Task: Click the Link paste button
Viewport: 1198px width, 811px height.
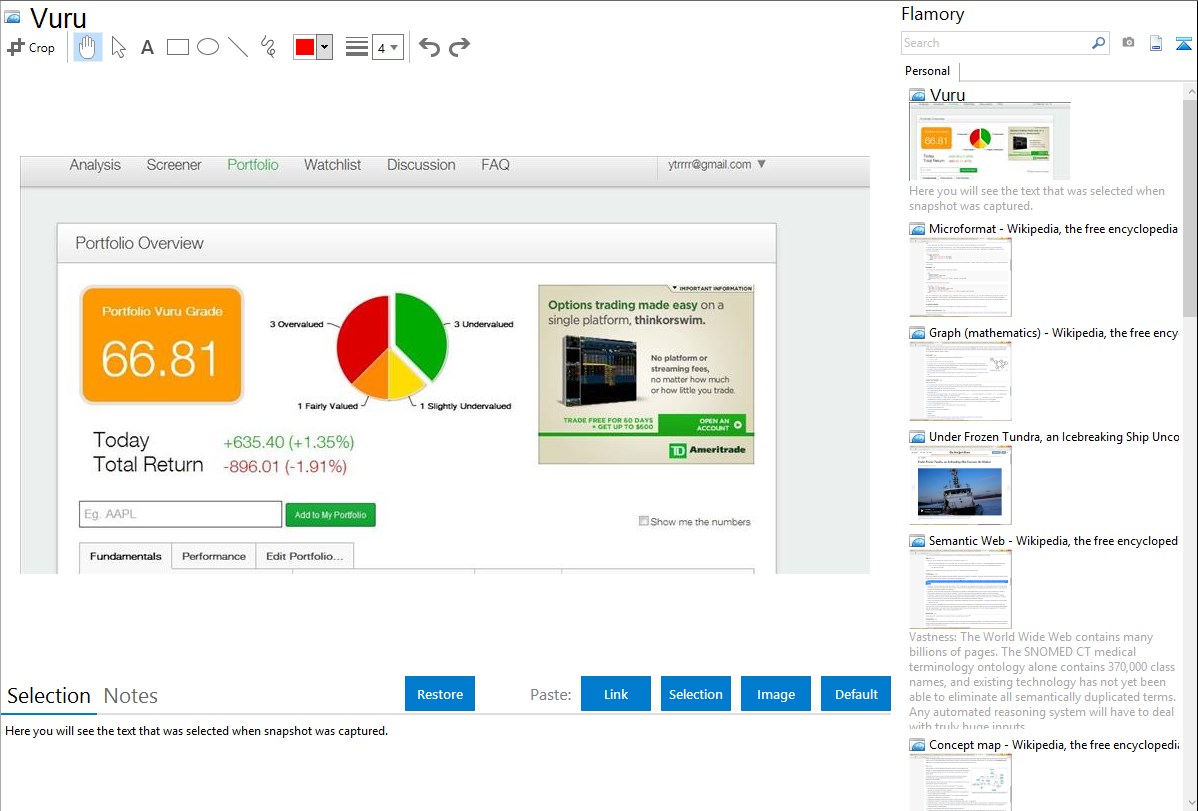Action: [x=616, y=694]
